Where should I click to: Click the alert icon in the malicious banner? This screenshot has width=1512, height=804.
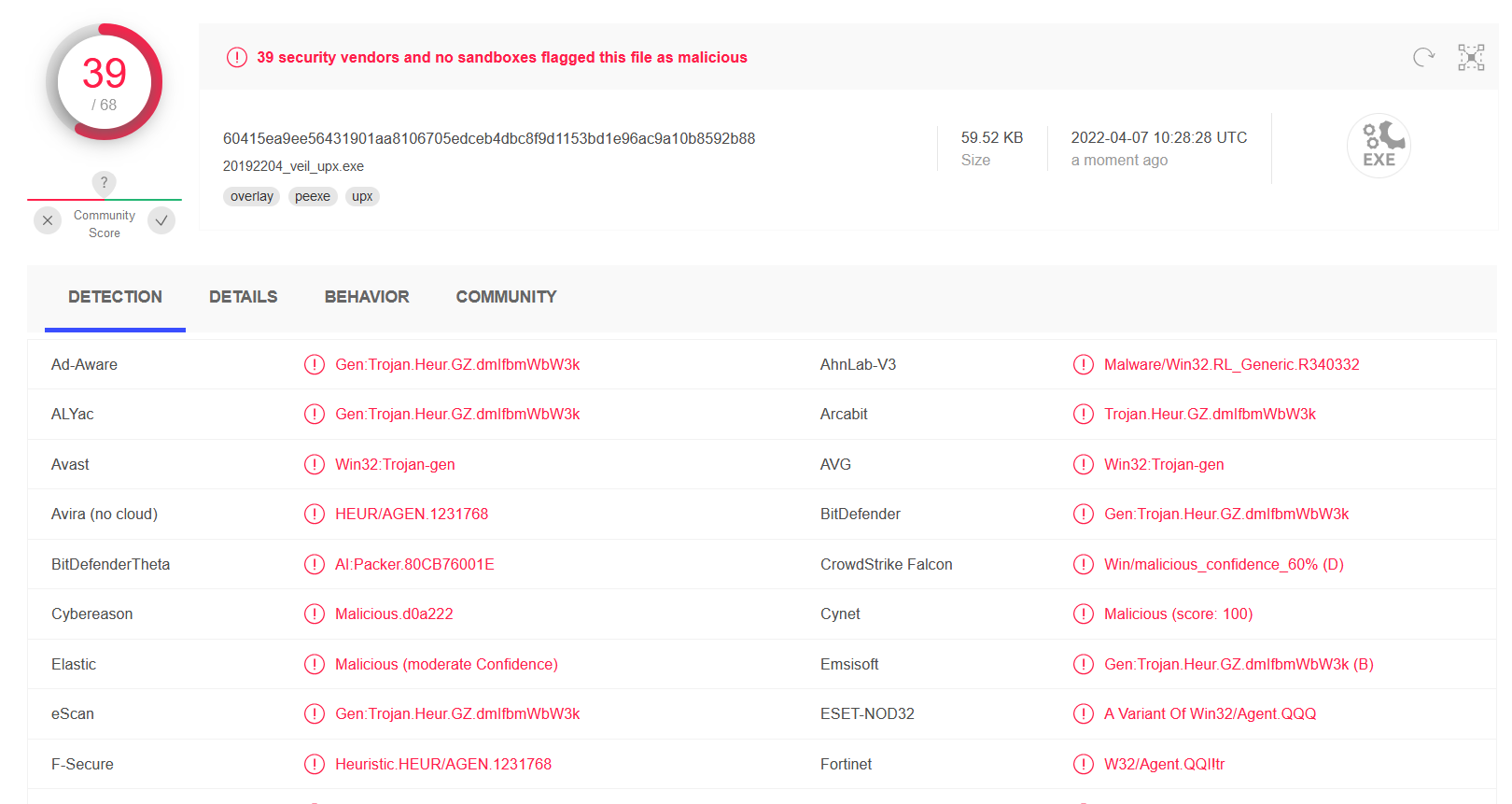tap(237, 58)
